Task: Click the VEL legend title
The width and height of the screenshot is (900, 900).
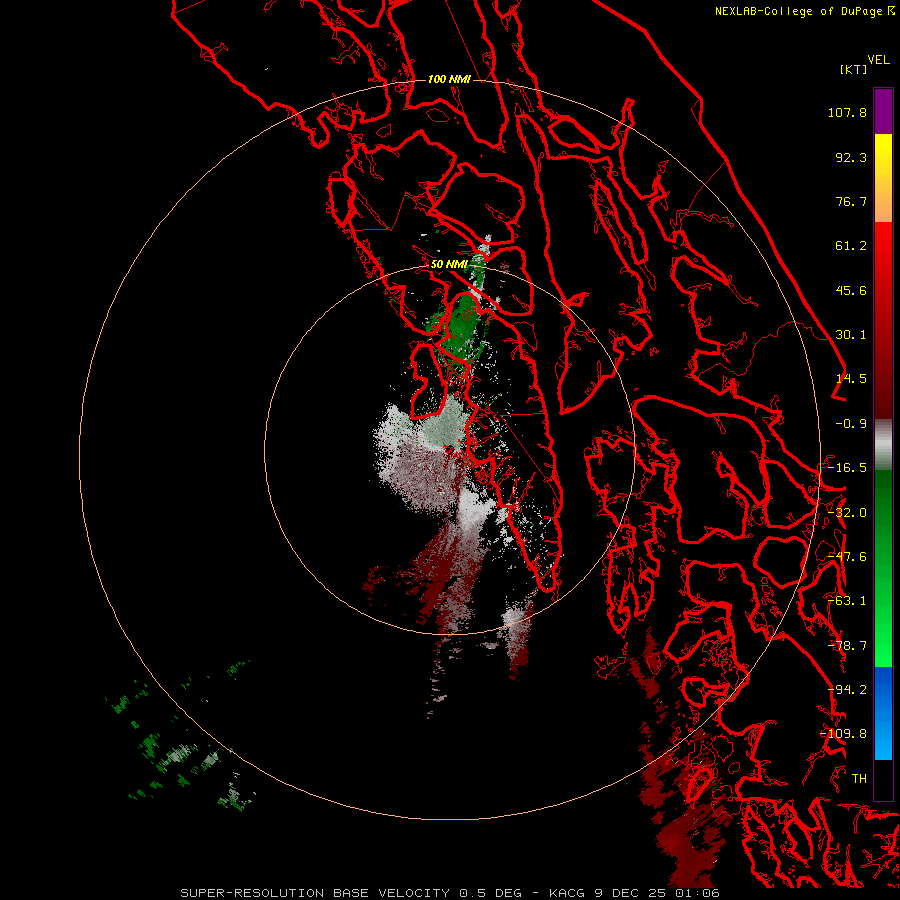Action: click(x=878, y=60)
